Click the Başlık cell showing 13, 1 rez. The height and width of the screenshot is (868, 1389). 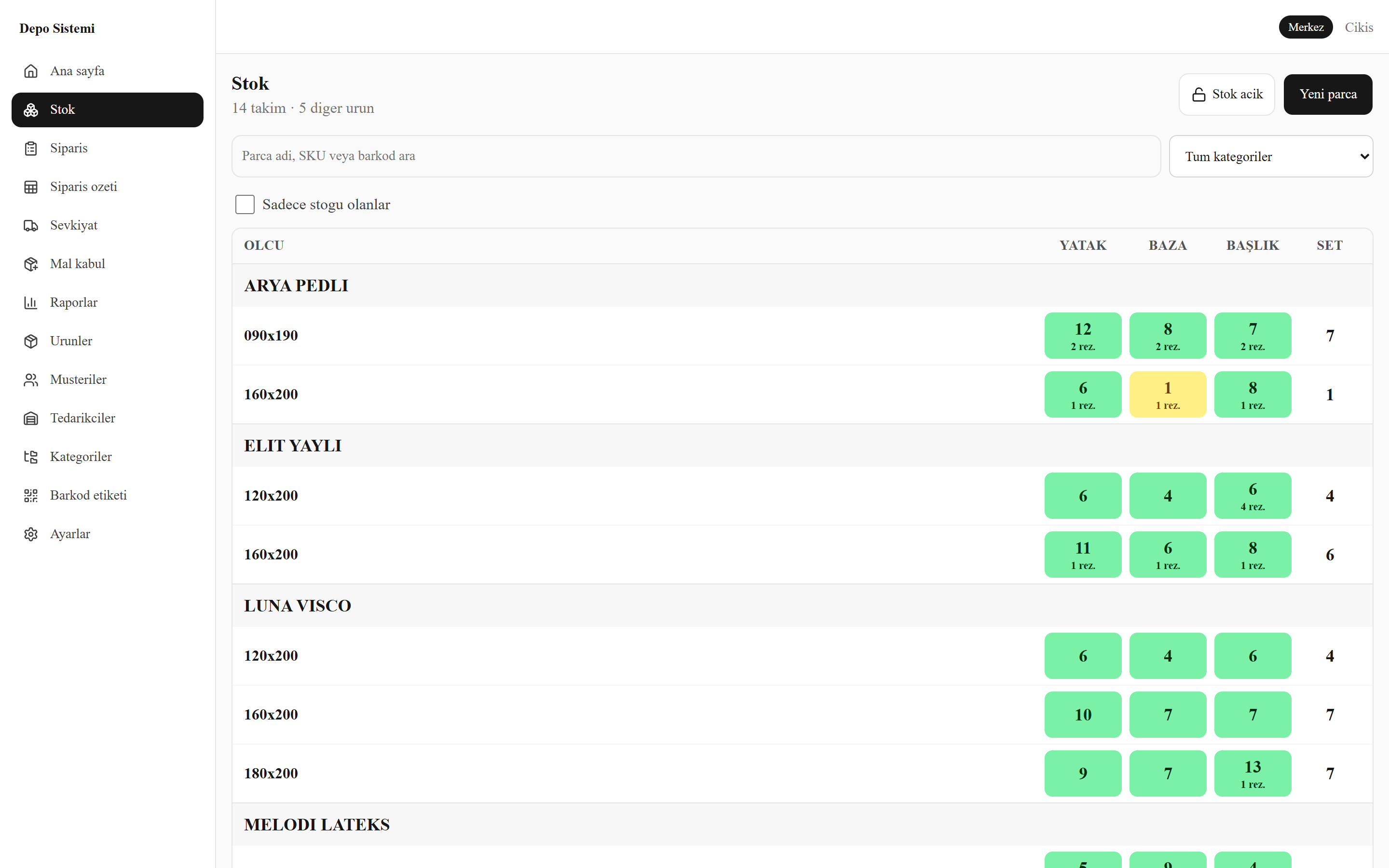tap(1253, 773)
